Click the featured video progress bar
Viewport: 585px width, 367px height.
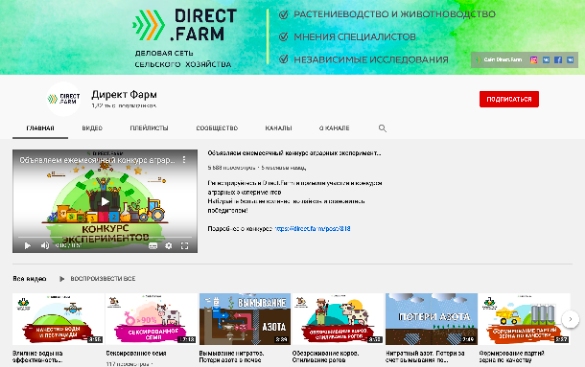click(105, 237)
